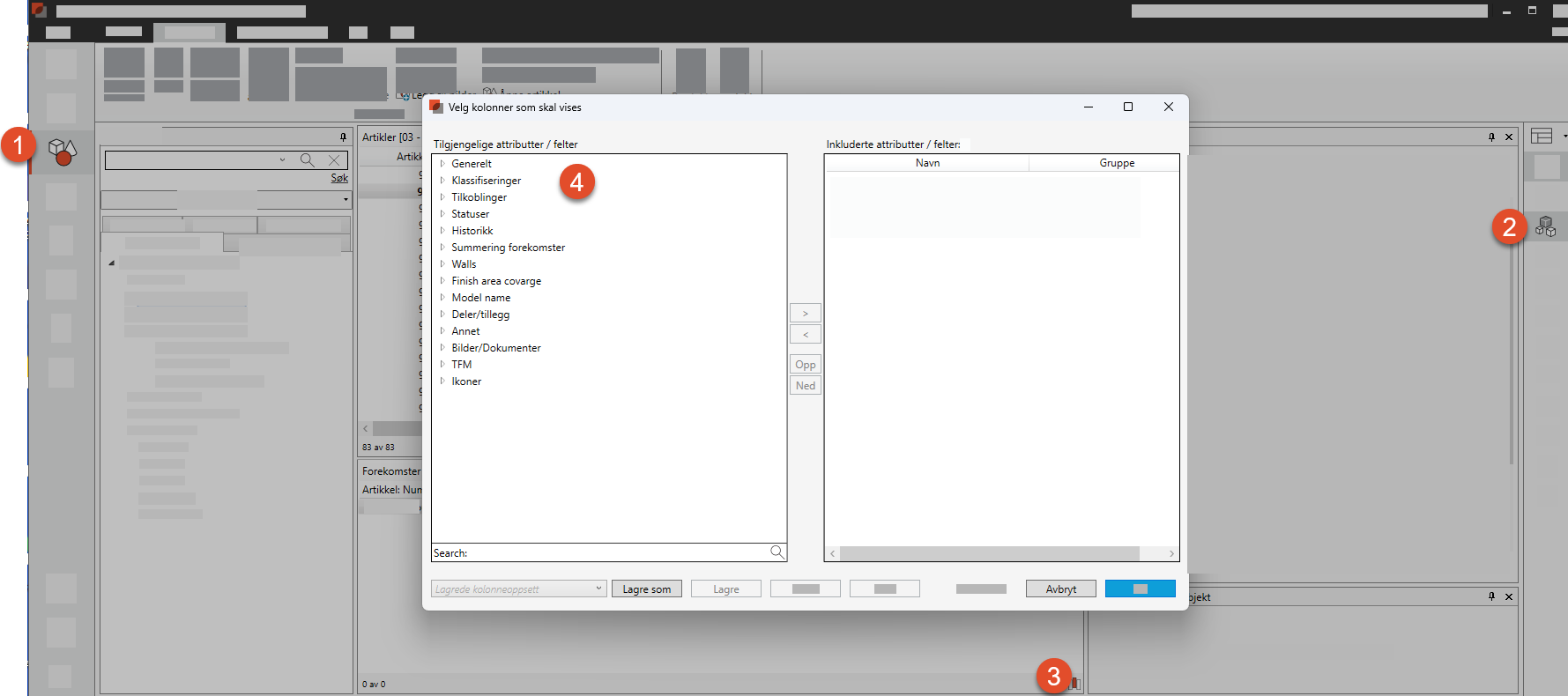Click the magnifier icon in left search panel
The image size is (1568, 696).
pyautogui.click(x=307, y=160)
